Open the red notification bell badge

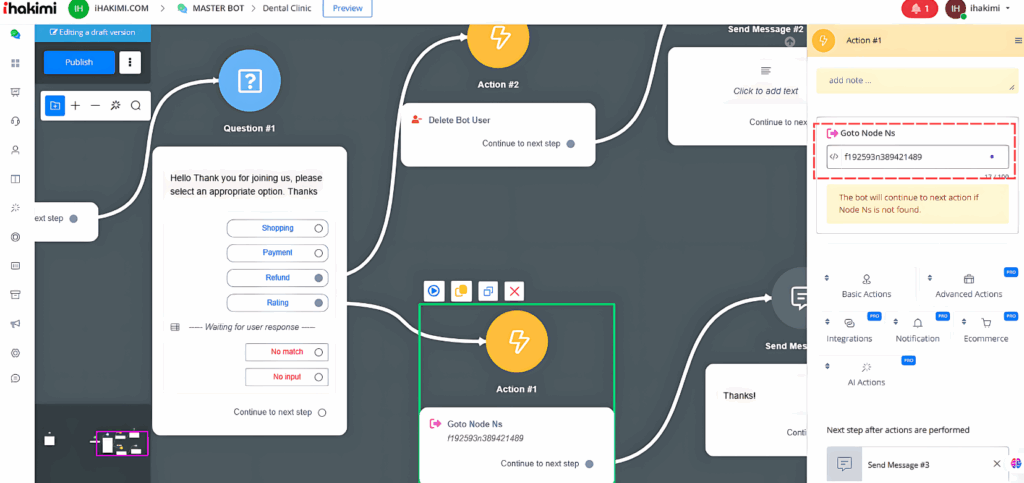pos(918,9)
